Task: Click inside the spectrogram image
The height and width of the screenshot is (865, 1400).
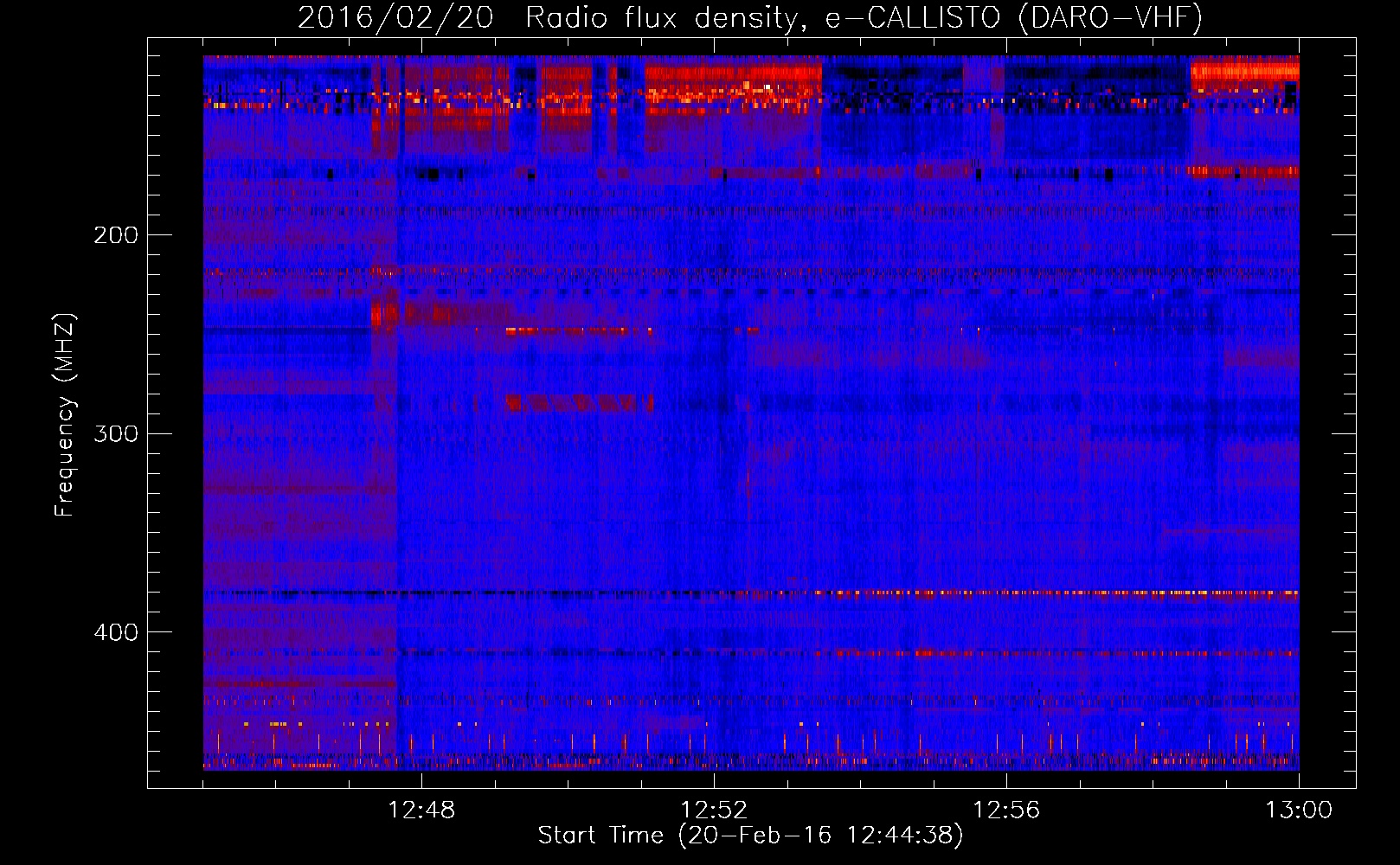Action: (751, 413)
